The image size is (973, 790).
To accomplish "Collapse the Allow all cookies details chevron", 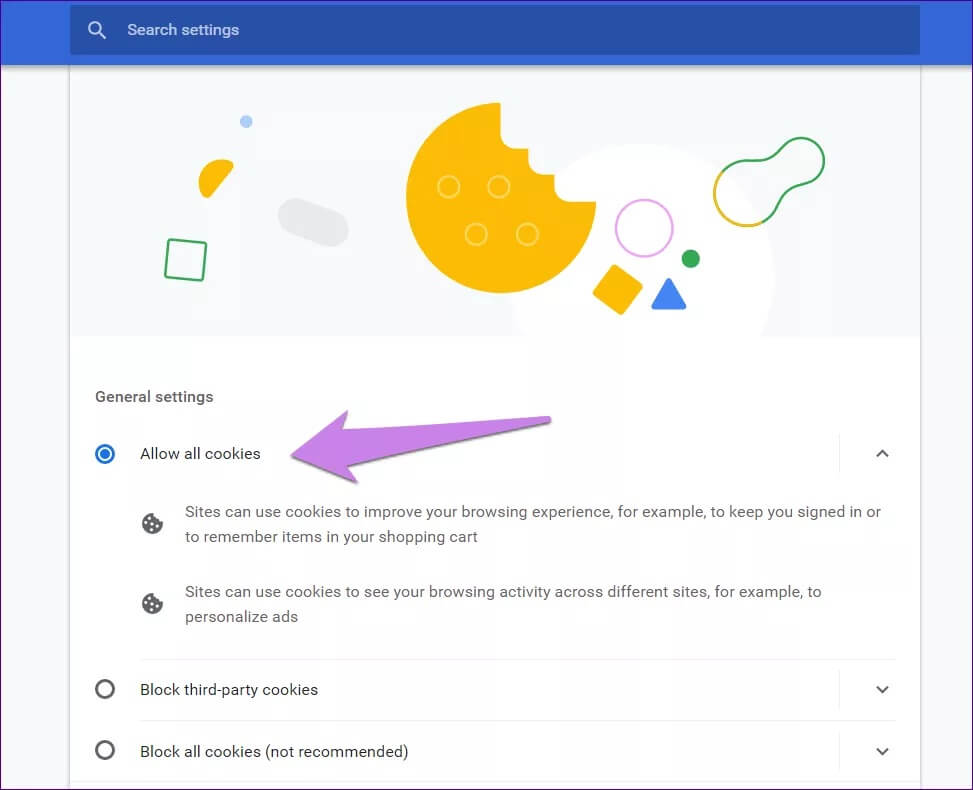I will tap(882, 454).
